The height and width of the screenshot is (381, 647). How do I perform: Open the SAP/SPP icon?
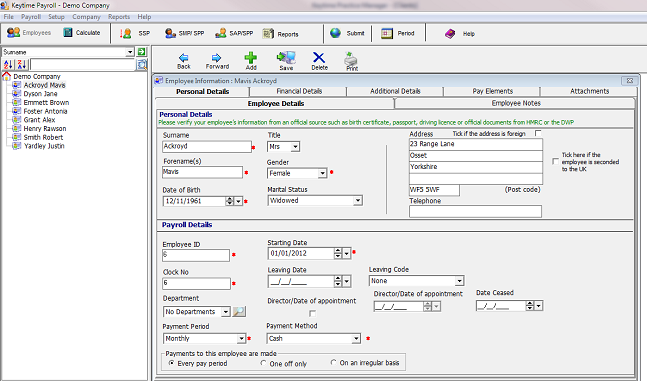click(221, 33)
